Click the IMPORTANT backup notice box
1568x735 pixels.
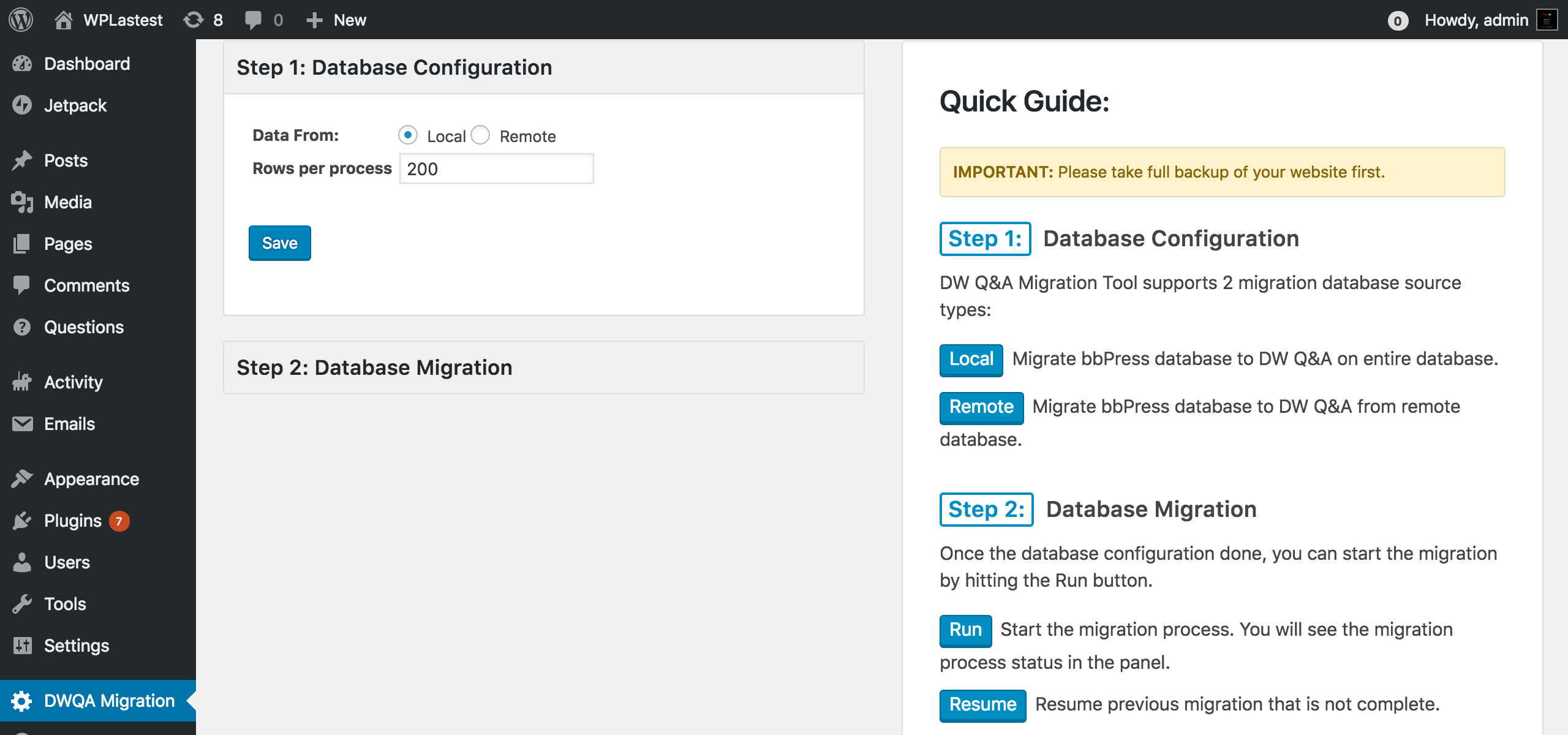[1222, 172]
